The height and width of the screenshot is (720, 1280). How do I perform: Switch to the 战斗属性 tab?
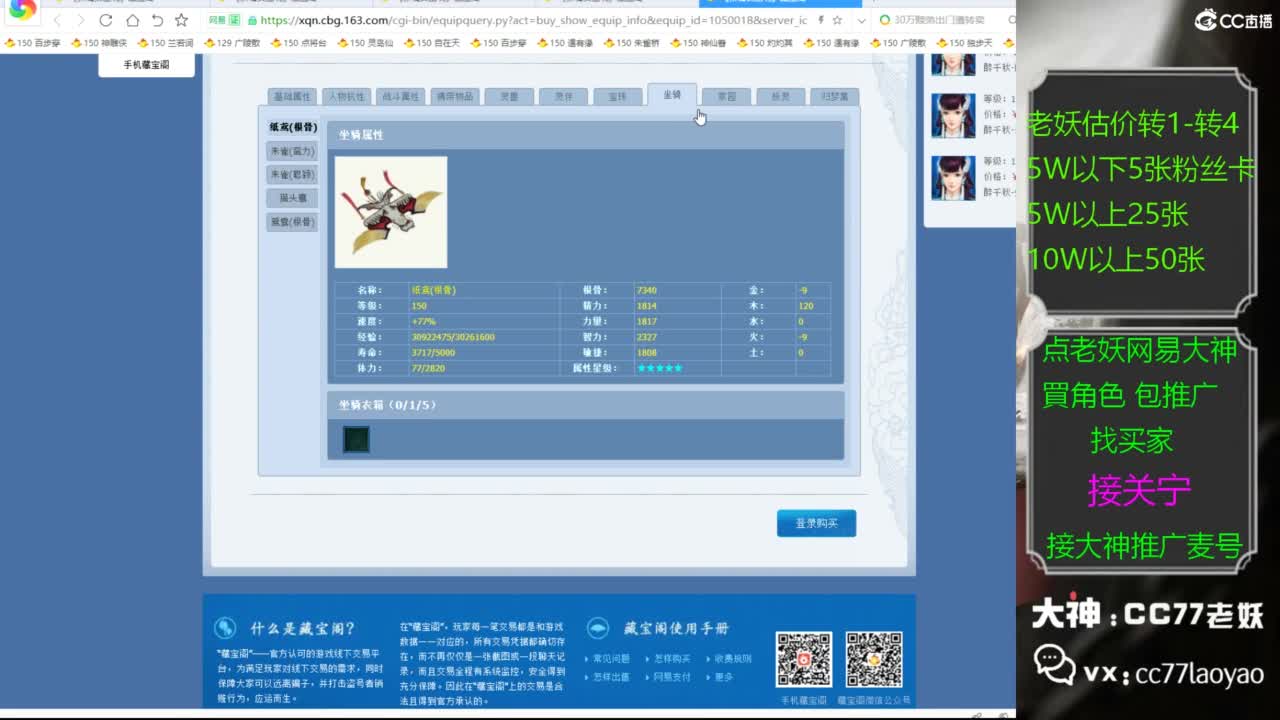400,97
